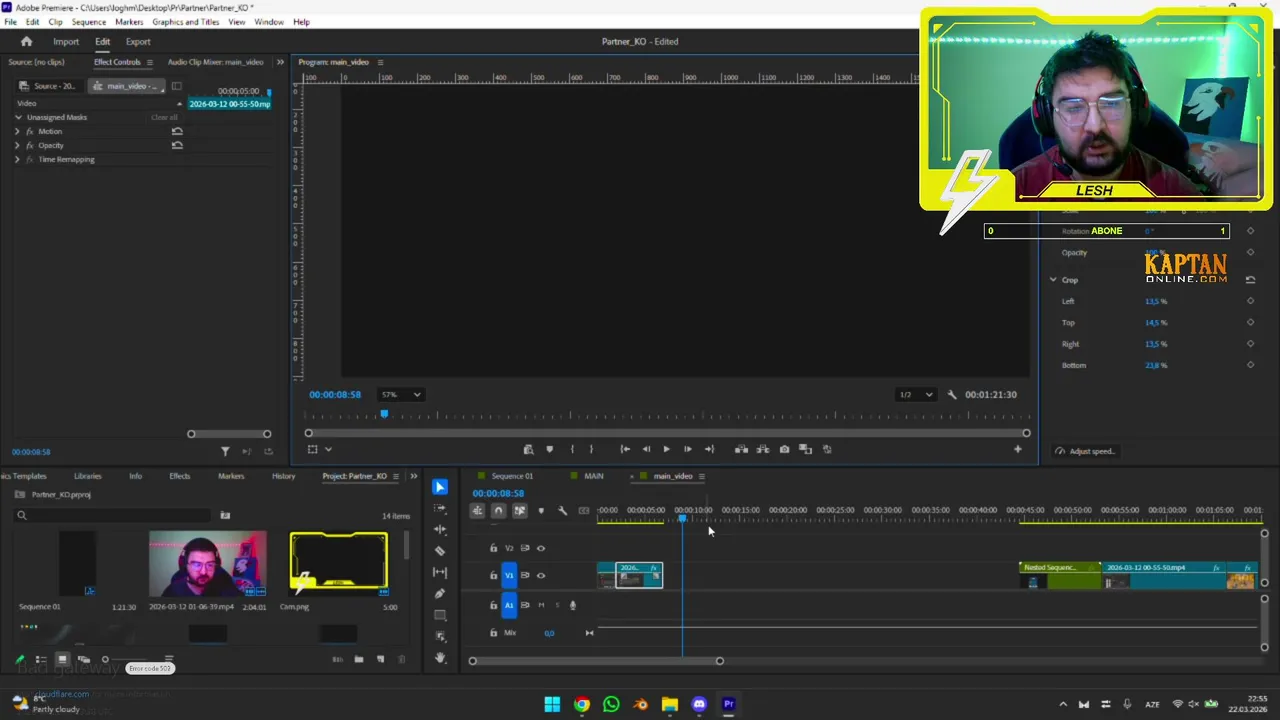Click create bin from search folder icon

(225, 515)
